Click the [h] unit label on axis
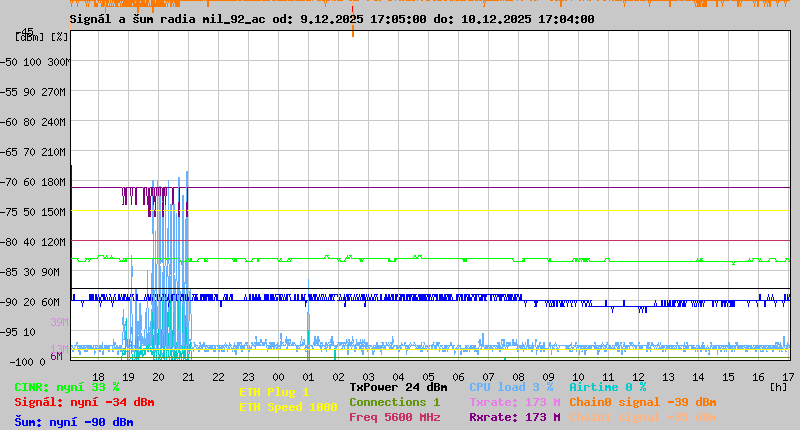Image resolution: width=800 pixels, height=430 pixels. (778, 384)
